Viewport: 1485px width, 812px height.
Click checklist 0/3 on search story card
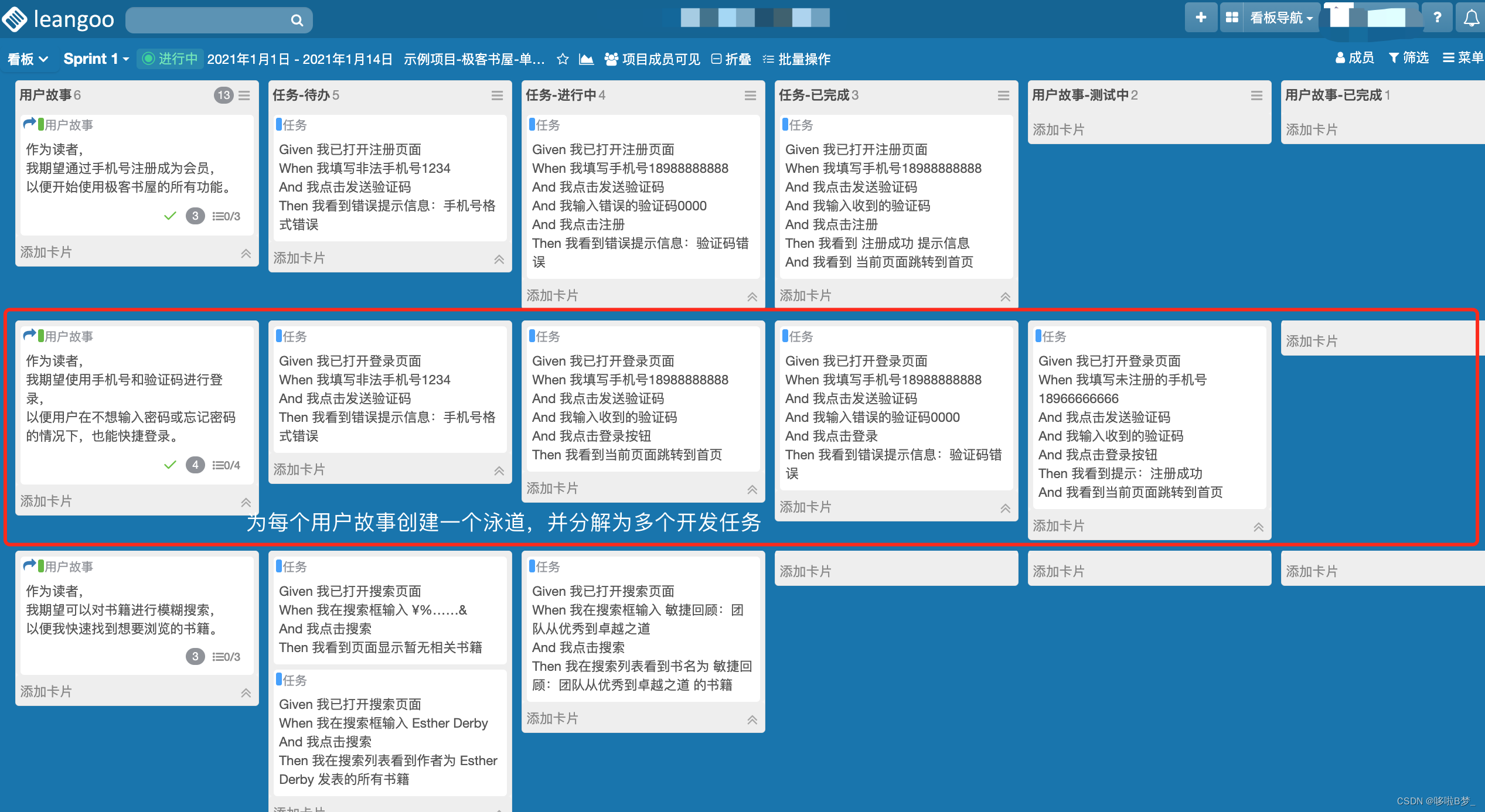point(226,657)
